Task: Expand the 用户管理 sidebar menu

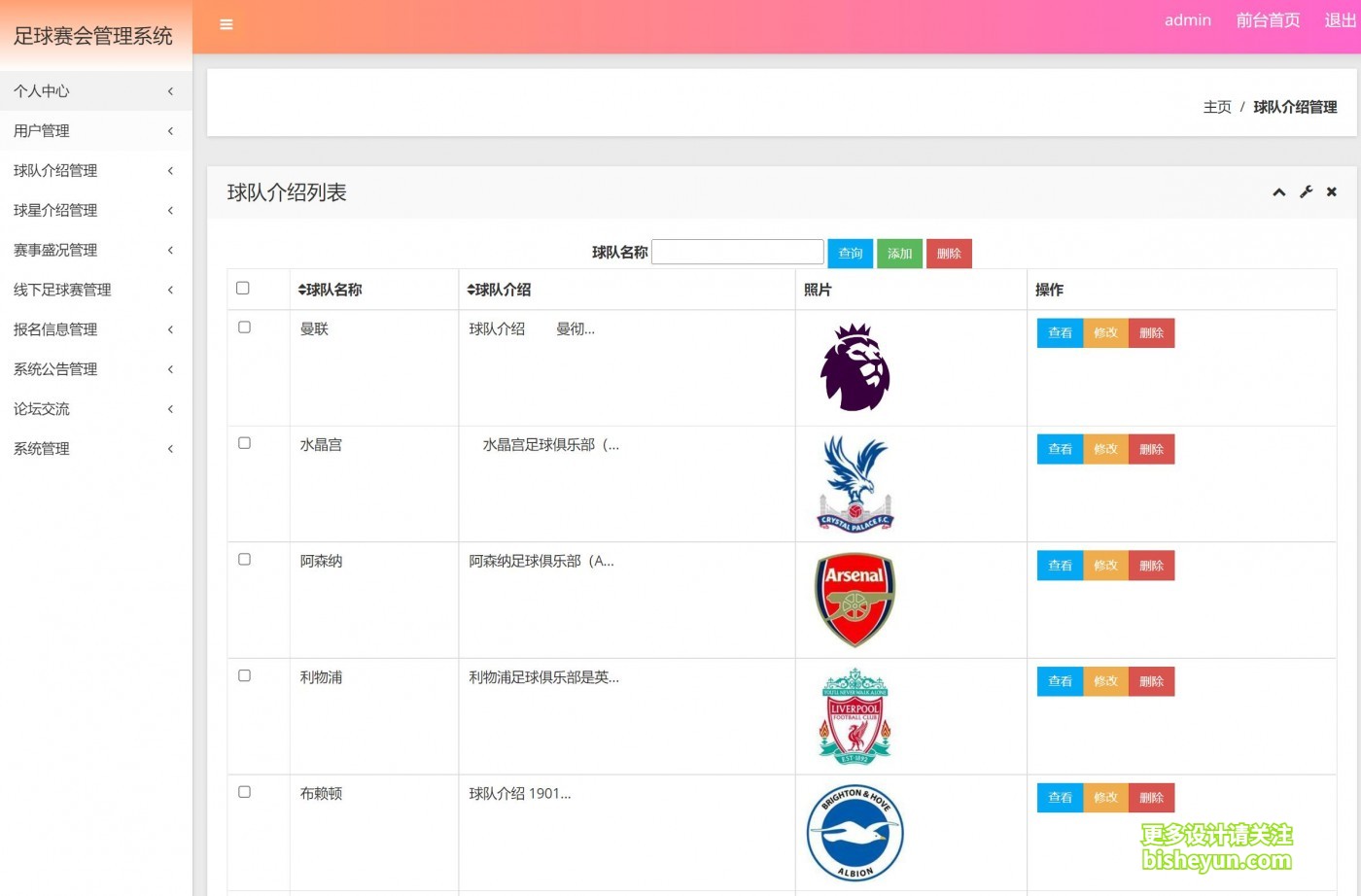Action: (x=95, y=130)
